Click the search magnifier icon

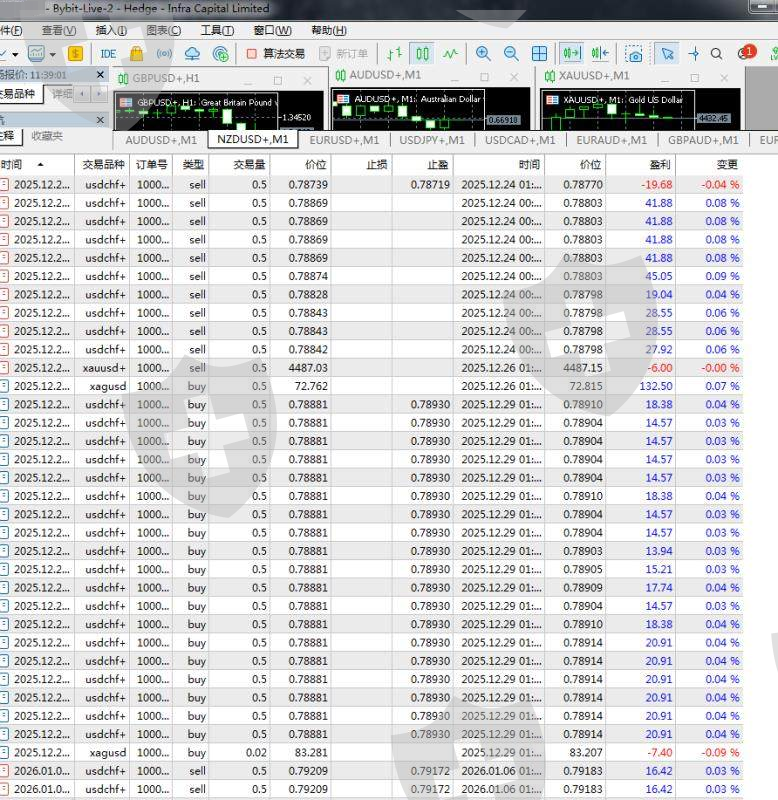(716, 54)
